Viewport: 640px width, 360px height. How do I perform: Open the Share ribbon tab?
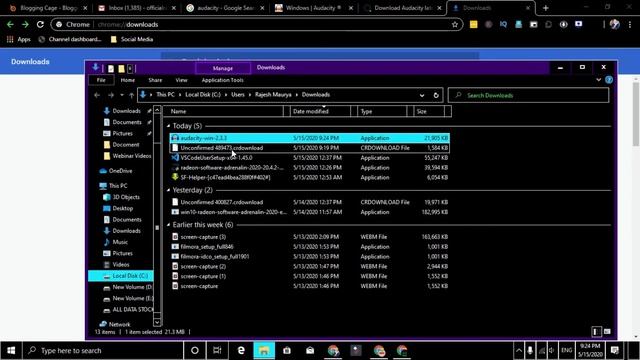[155, 80]
